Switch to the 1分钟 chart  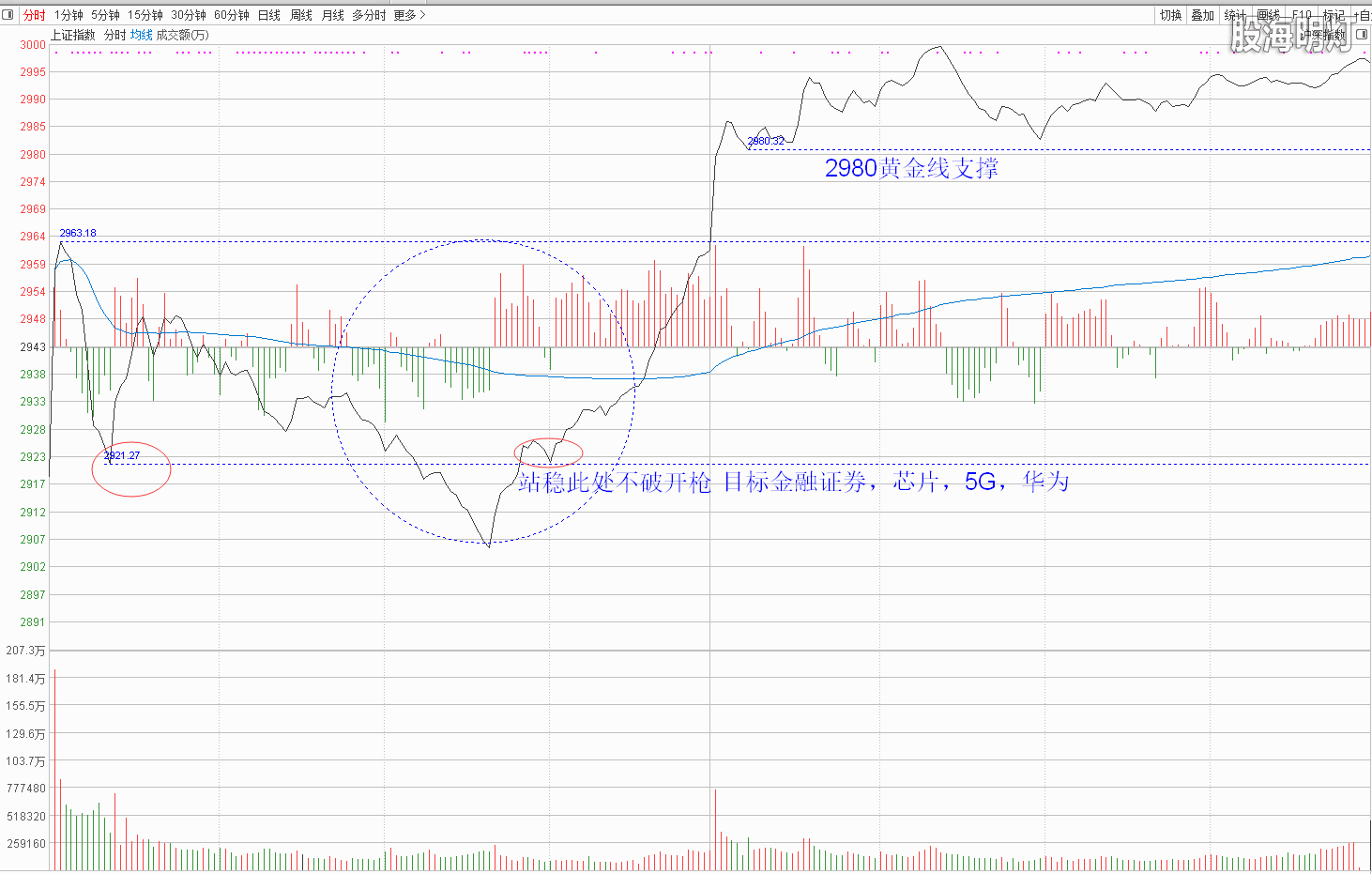tap(69, 15)
